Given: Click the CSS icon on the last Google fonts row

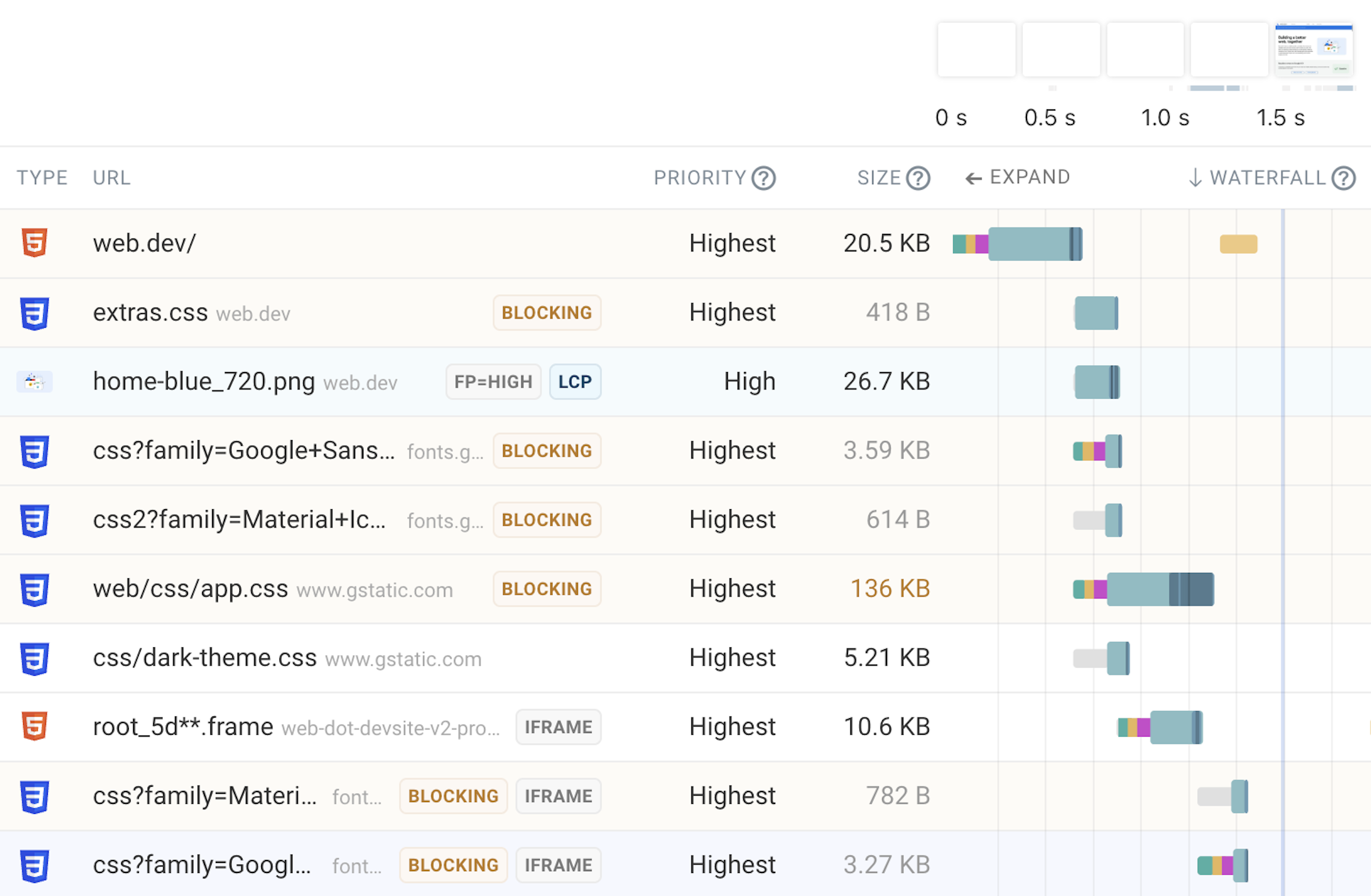Looking at the screenshot, I should coord(34,864).
